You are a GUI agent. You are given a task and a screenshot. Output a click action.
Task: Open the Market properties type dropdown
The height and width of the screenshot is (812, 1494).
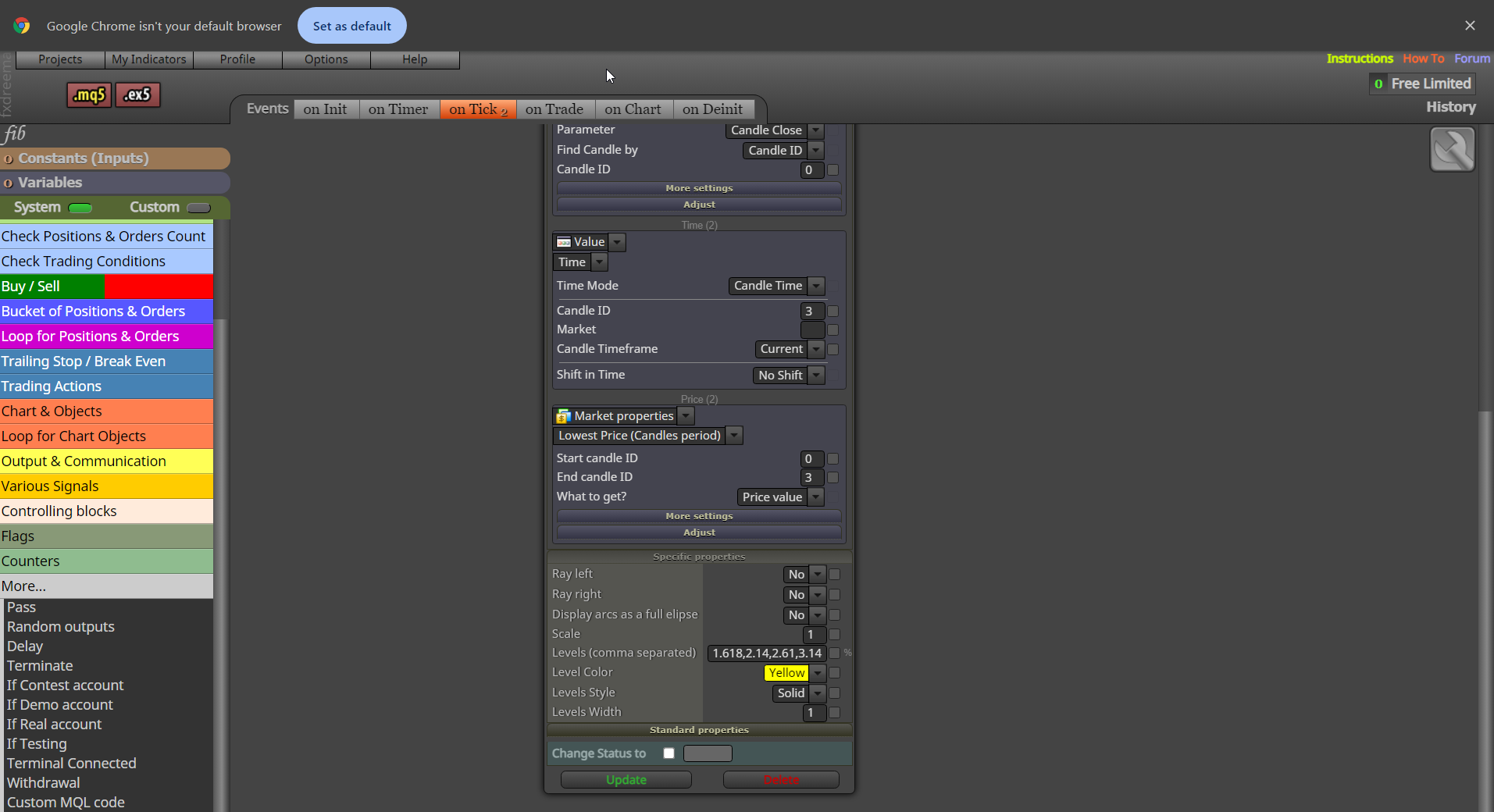pyautogui.click(x=686, y=416)
